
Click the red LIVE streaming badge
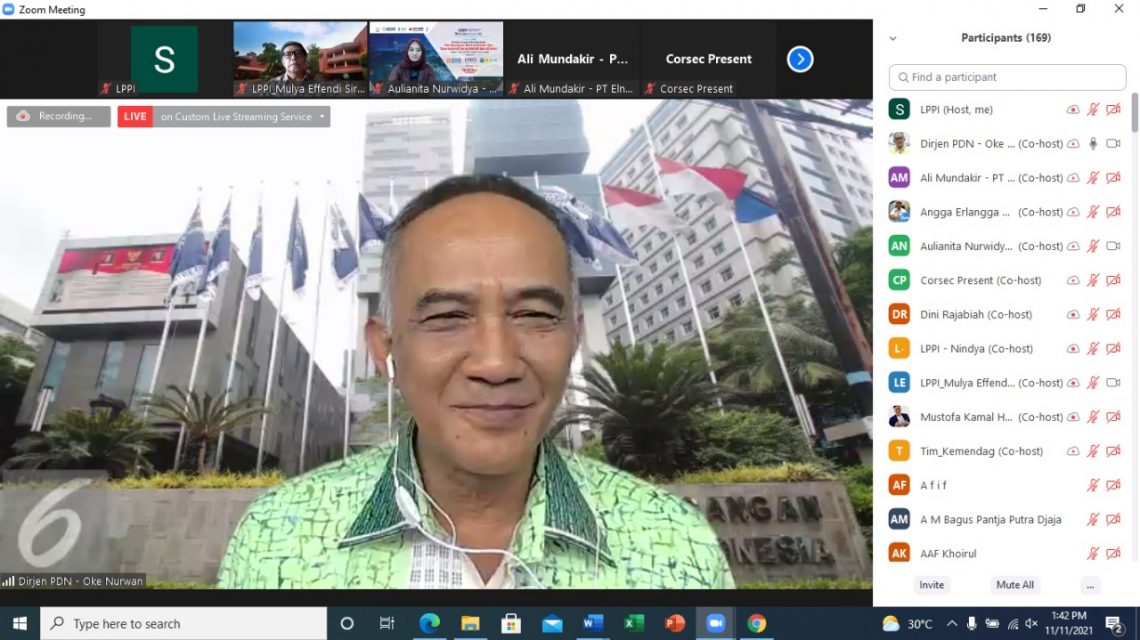134,116
